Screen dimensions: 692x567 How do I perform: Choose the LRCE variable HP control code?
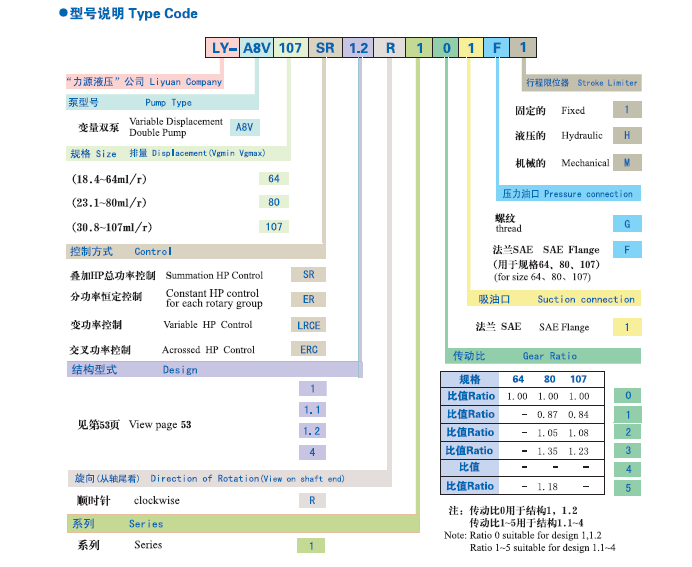click(x=308, y=325)
